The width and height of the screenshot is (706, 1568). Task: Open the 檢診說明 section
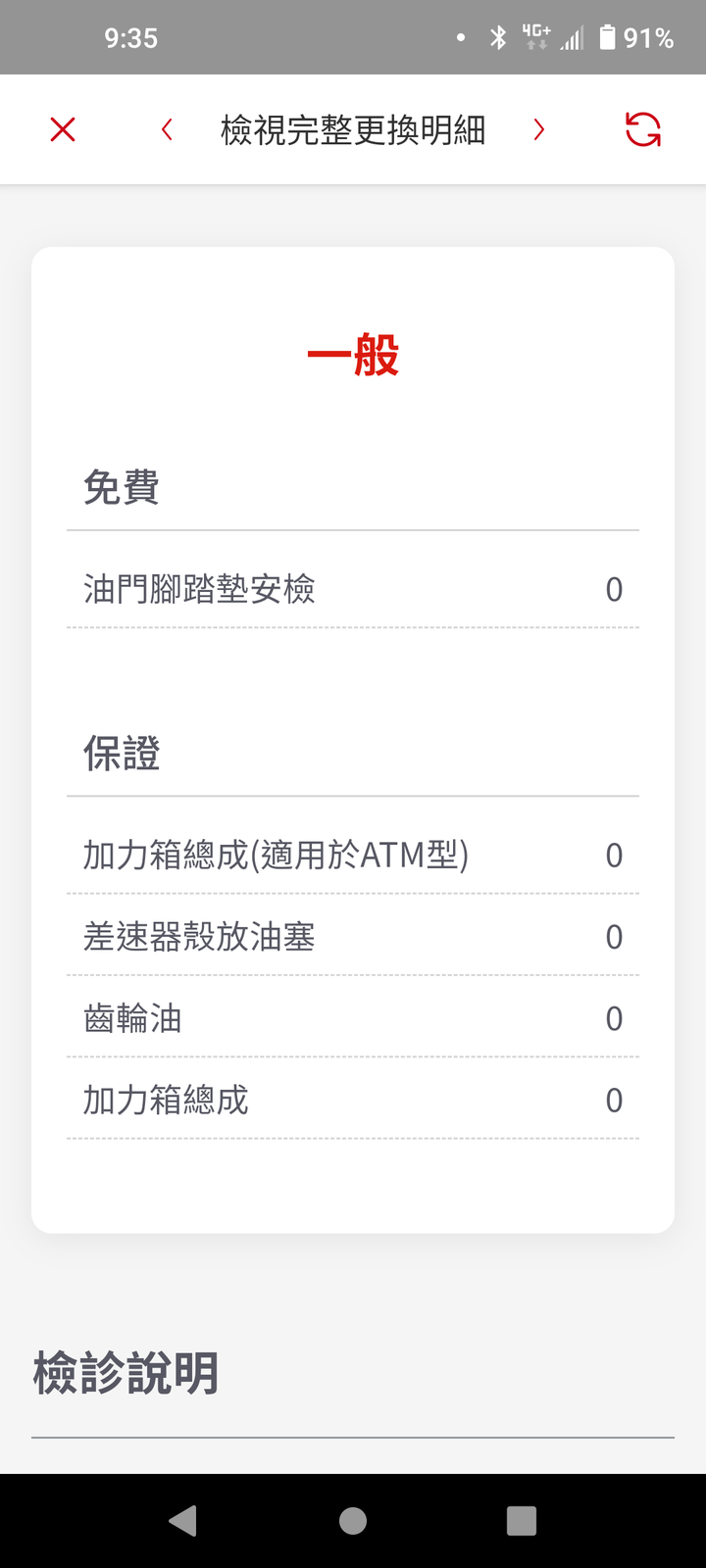[126, 1373]
